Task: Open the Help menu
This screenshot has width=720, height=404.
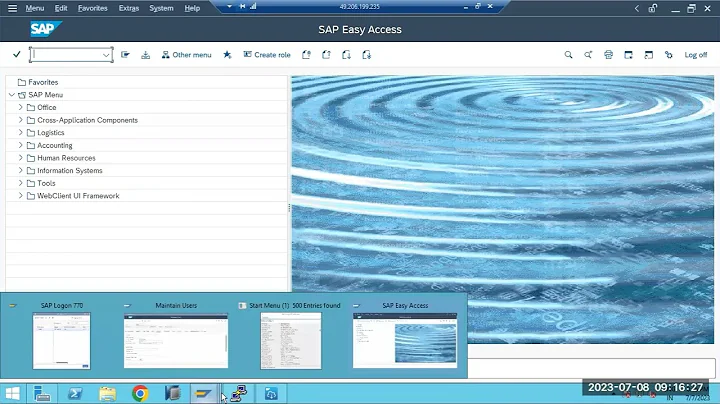Action: [192, 8]
